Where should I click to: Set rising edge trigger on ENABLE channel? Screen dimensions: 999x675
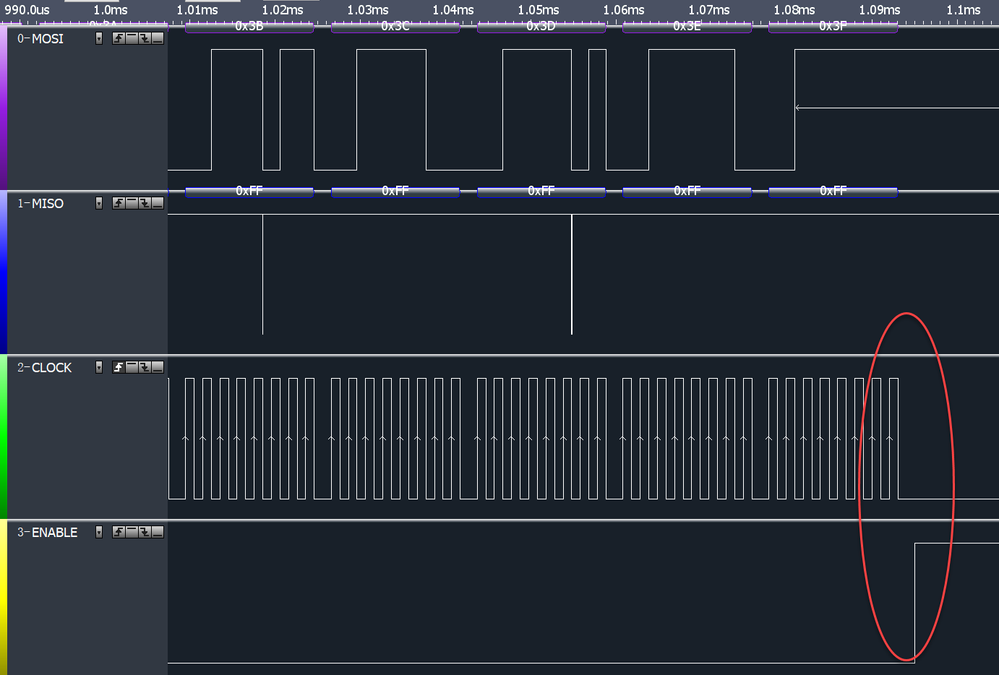pos(119,532)
